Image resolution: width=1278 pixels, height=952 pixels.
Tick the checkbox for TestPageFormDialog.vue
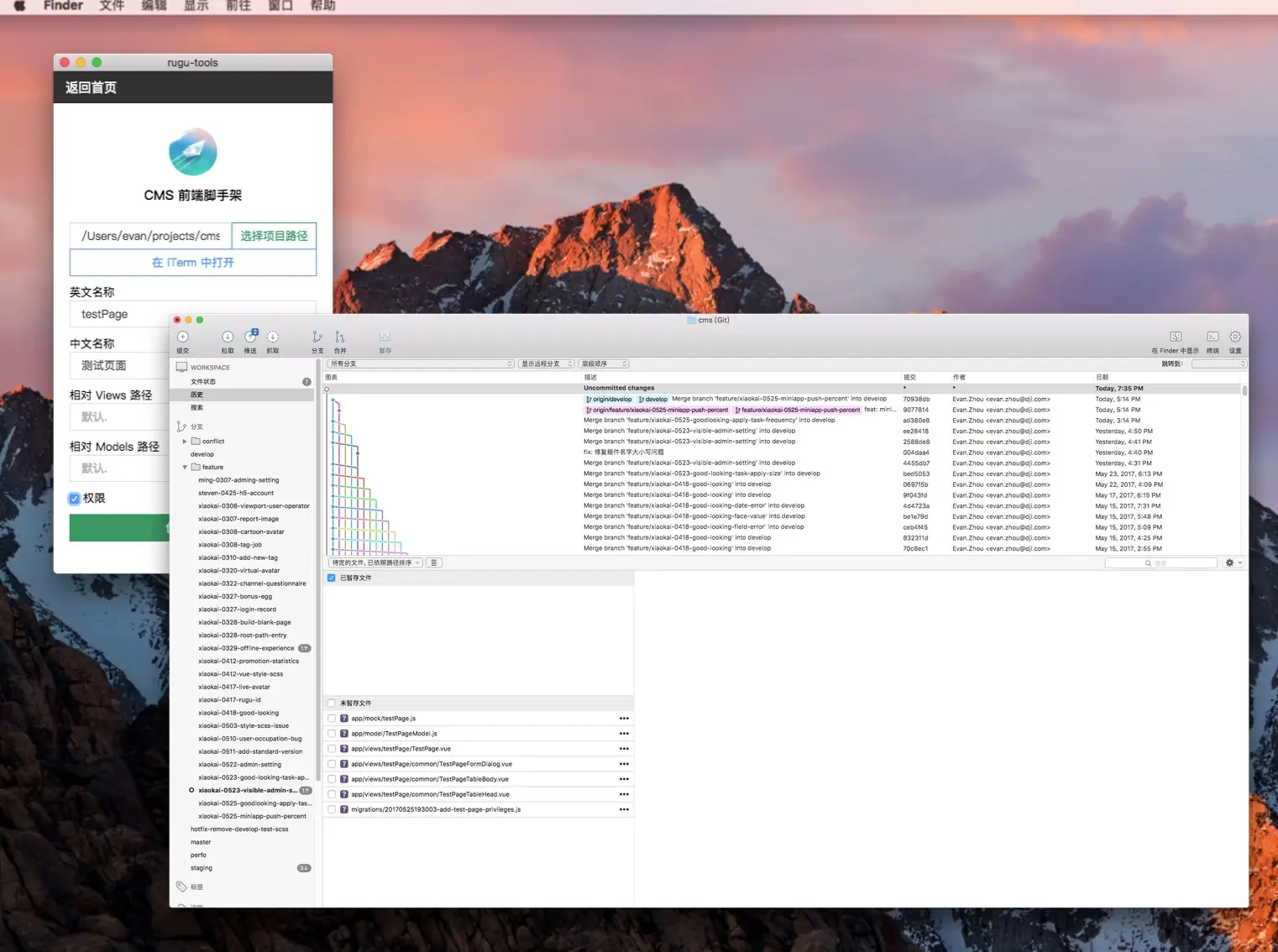pyautogui.click(x=332, y=764)
